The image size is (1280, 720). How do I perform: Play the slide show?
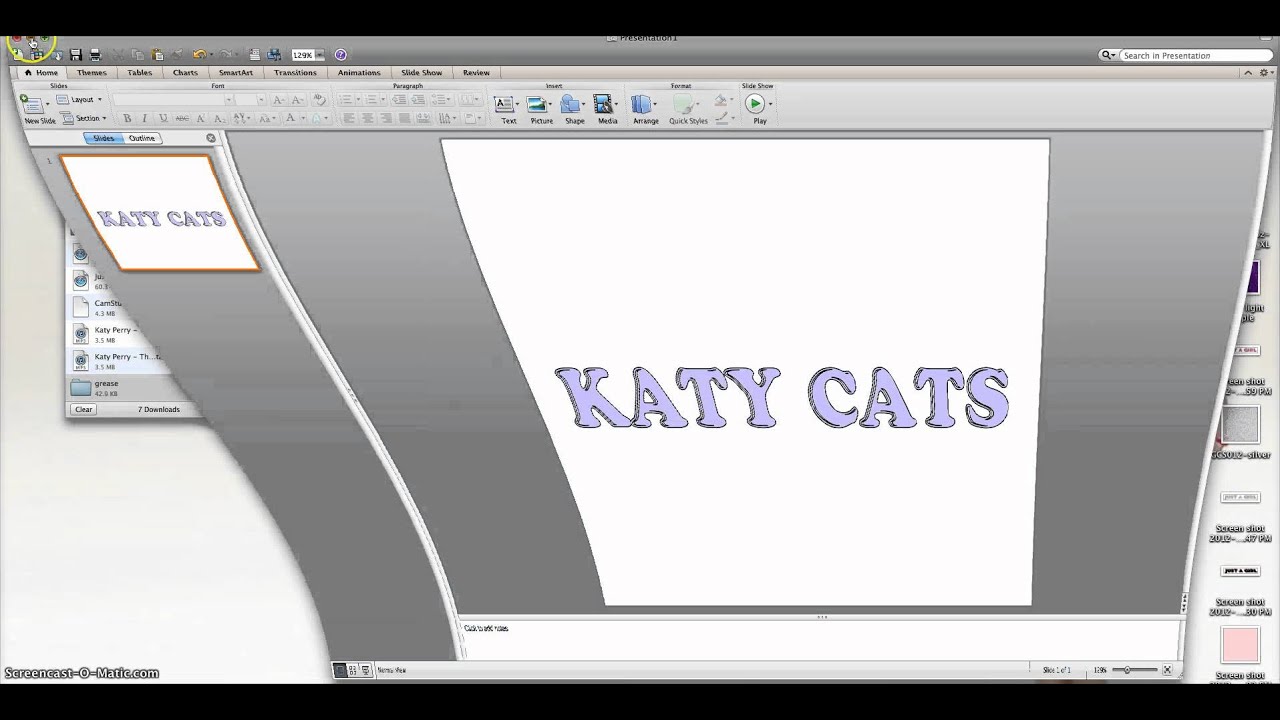(x=757, y=109)
